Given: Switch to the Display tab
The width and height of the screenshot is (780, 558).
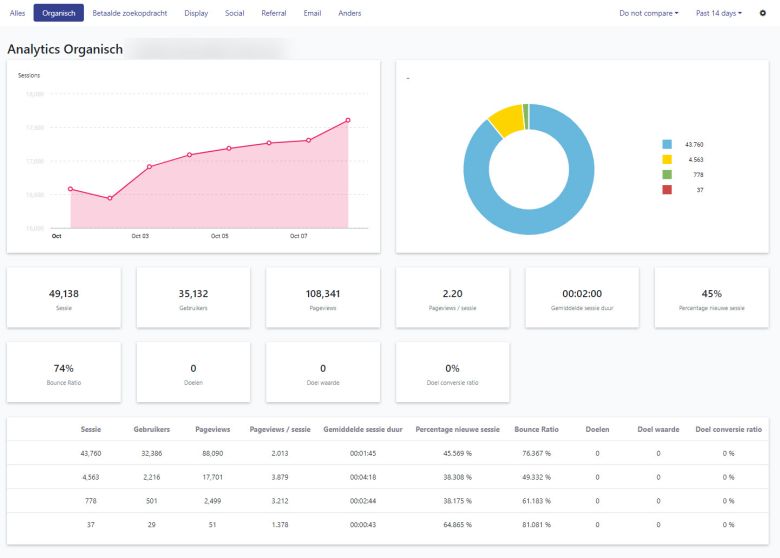Looking at the screenshot, I should tap(196, 13).
